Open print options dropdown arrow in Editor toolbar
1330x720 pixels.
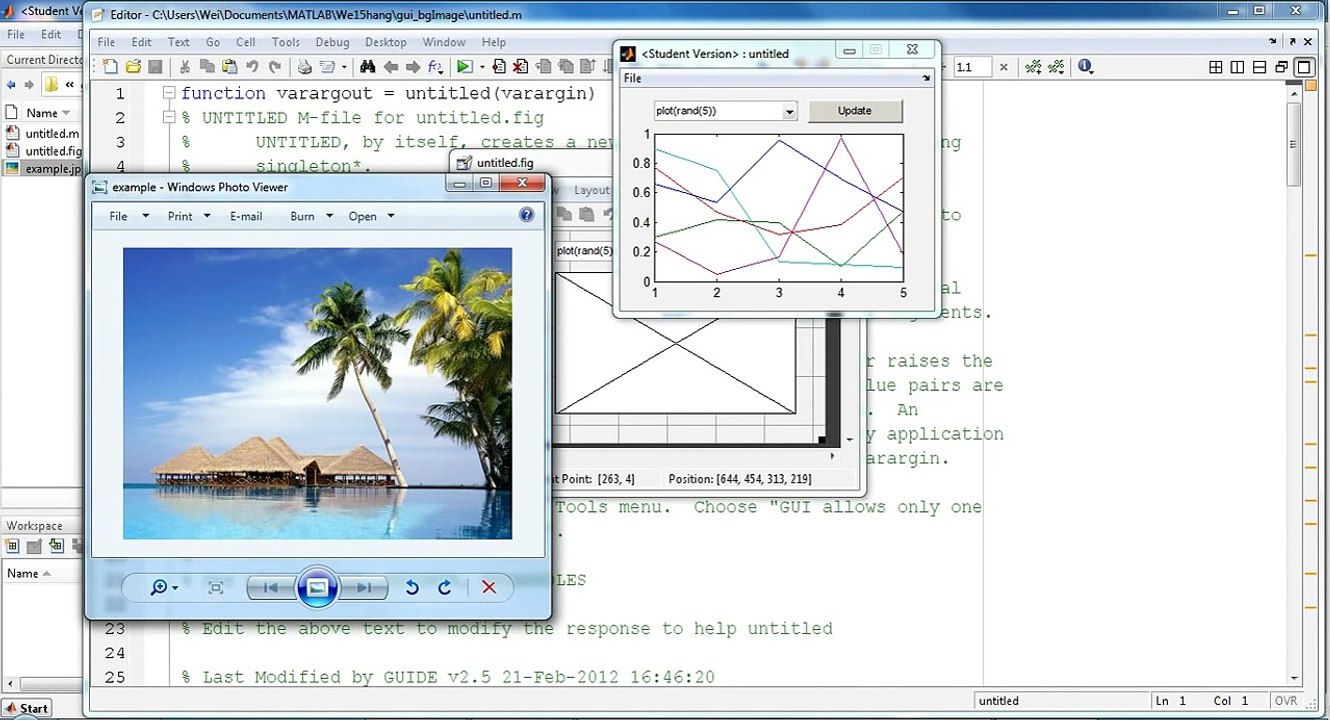(x=344, y=67)
